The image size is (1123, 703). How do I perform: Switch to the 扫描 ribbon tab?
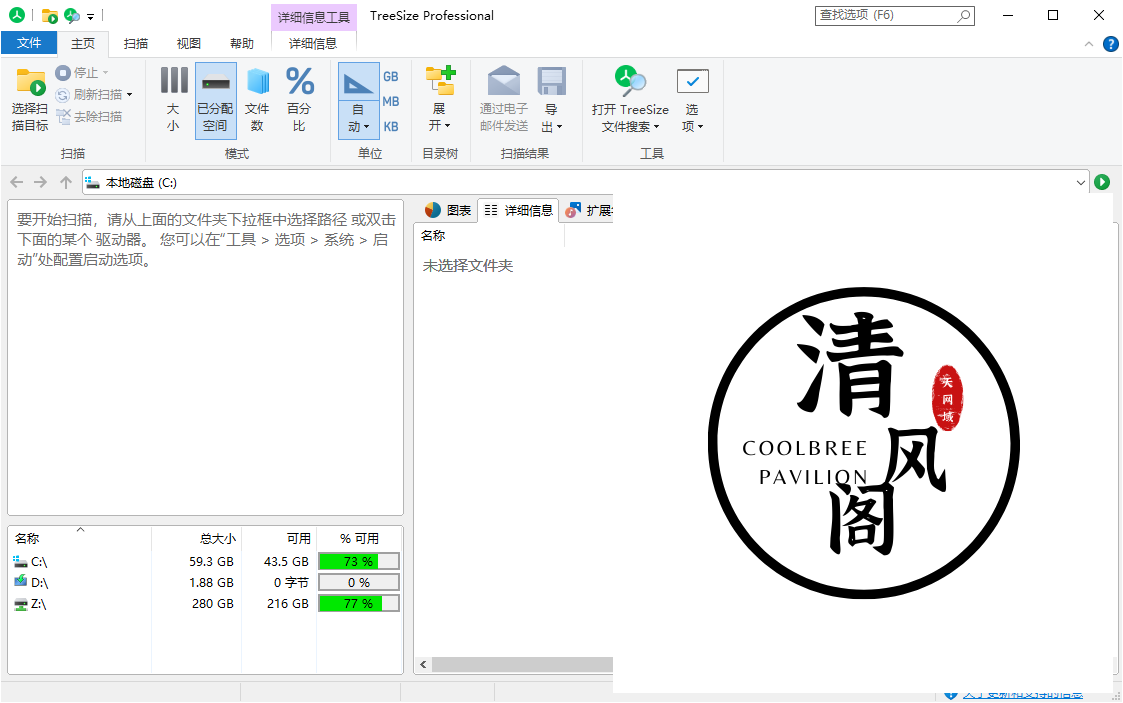(x=135, y=44)
